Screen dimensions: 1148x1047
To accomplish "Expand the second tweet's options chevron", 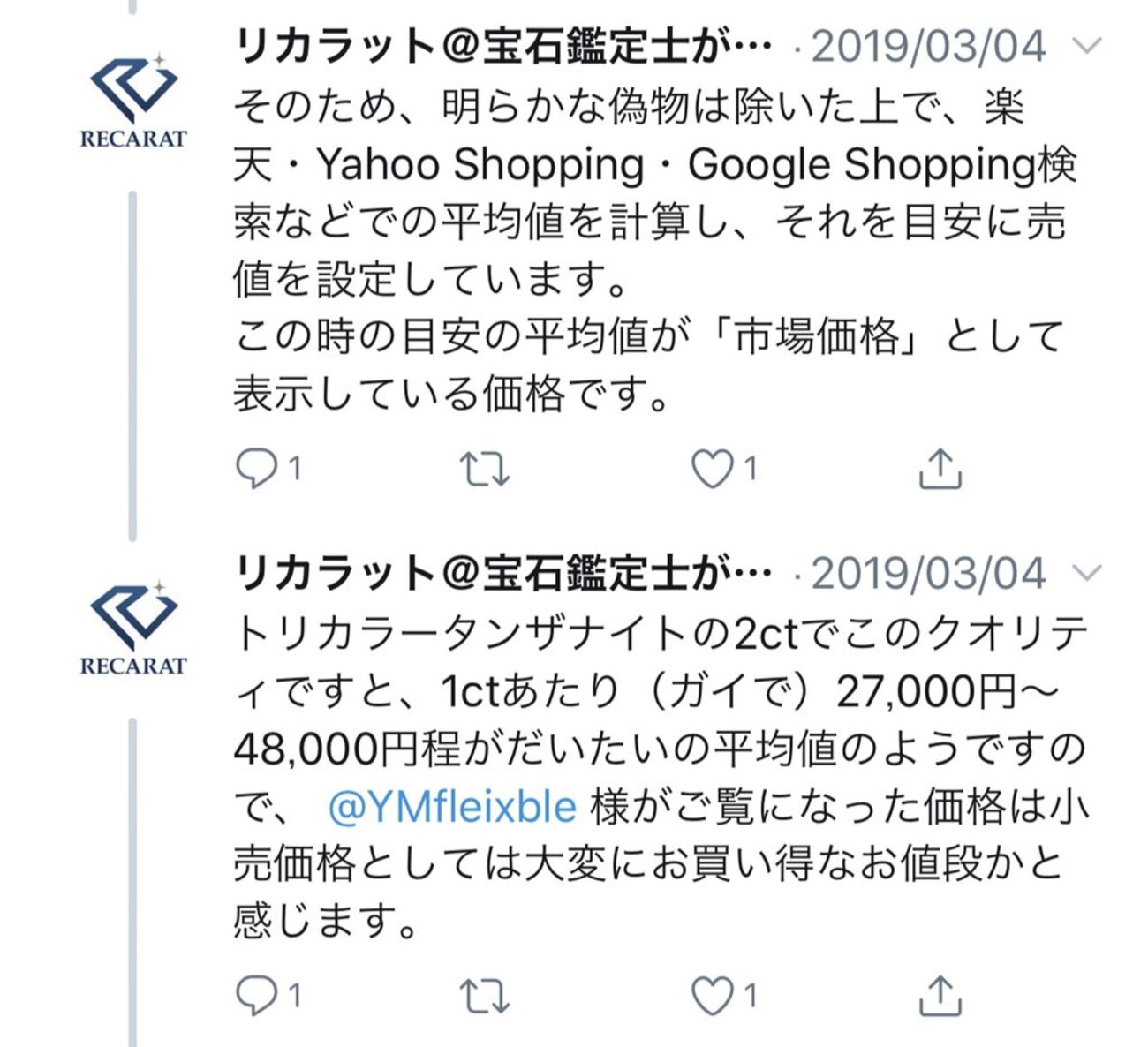I will pos(1087,573).
